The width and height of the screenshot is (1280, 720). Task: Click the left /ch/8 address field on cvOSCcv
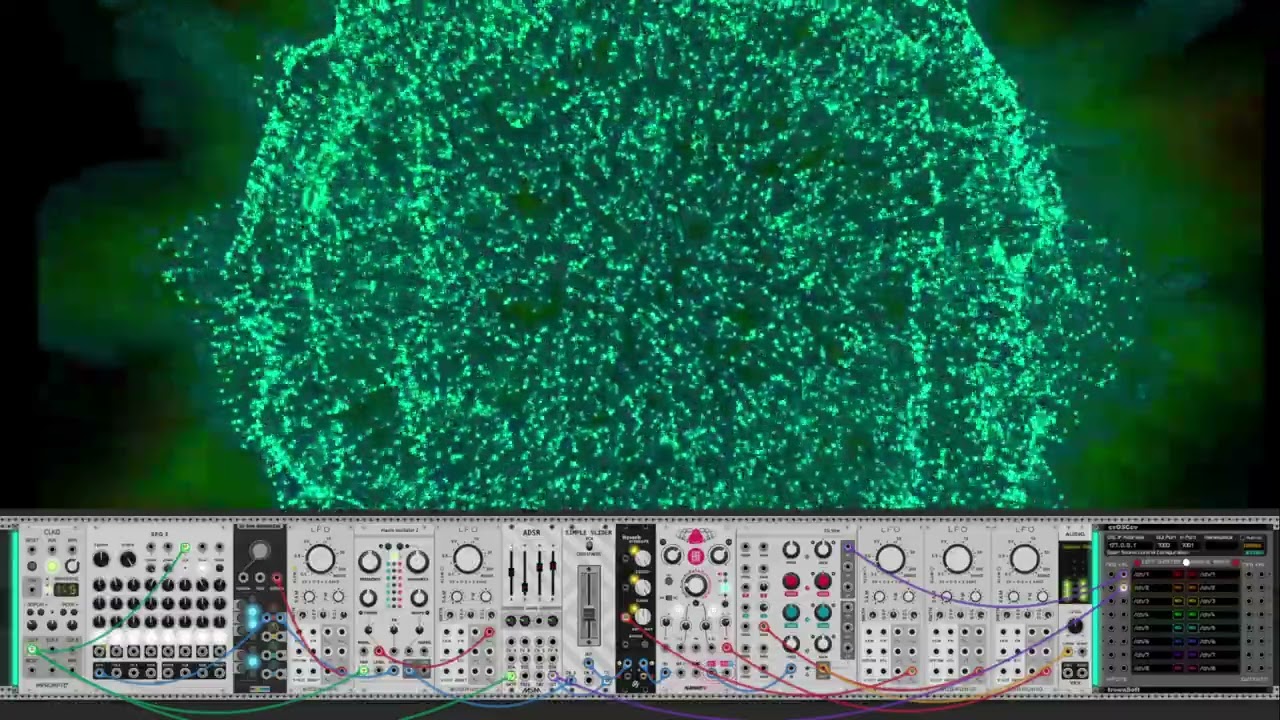coord(1152,668)
